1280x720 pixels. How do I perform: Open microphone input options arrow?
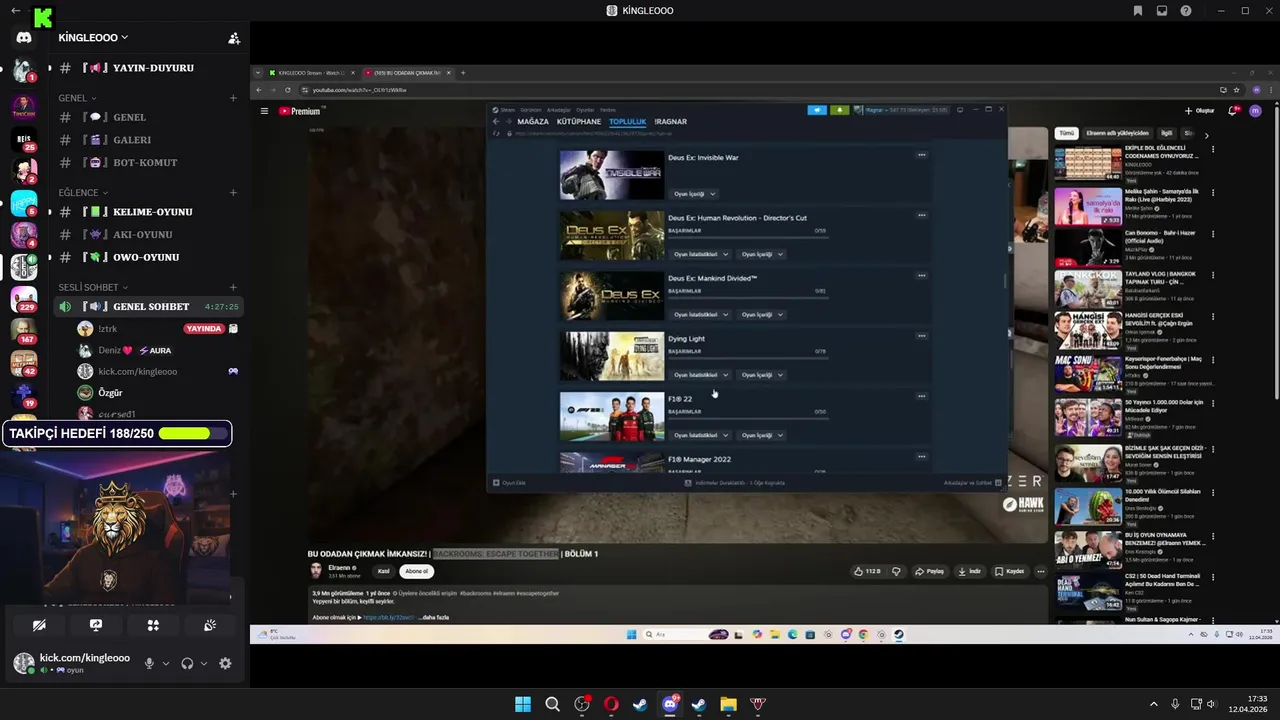tap(166, 663)
